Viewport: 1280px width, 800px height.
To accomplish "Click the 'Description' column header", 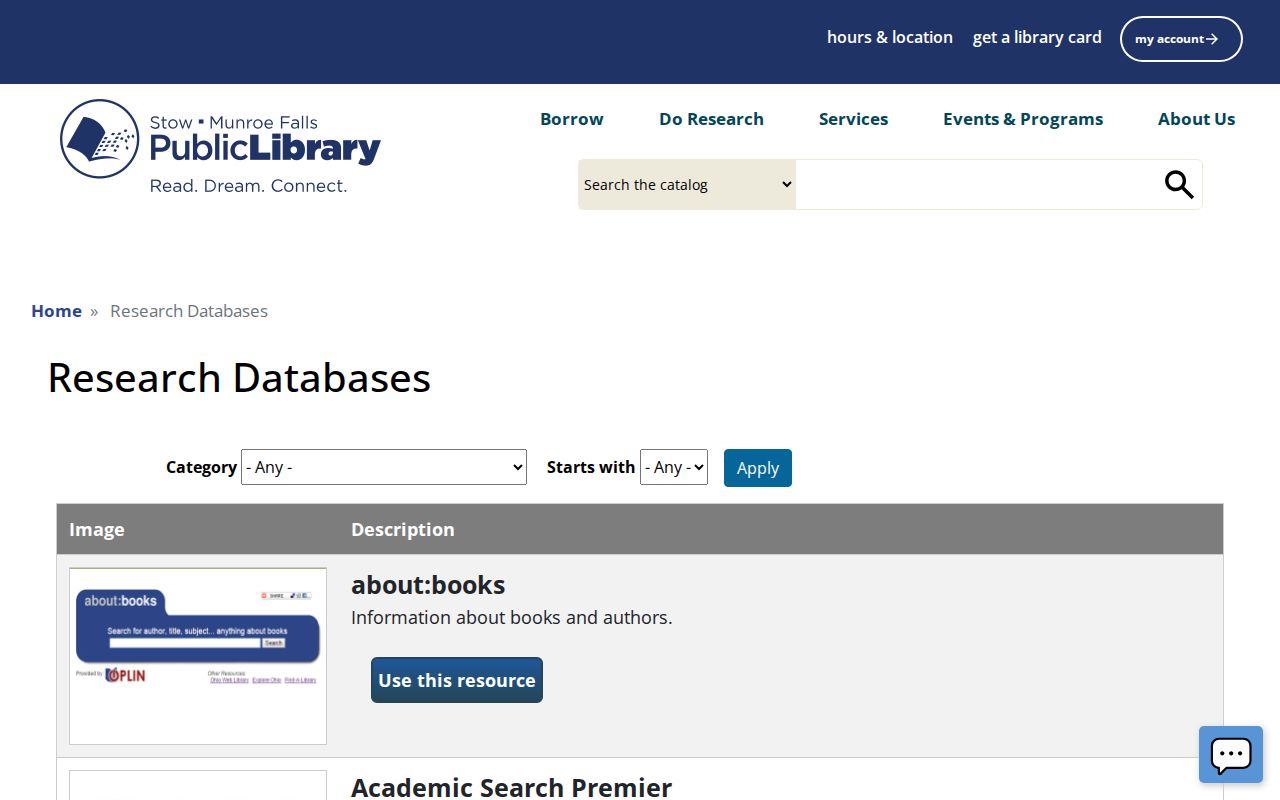I will tap(402, 530).
